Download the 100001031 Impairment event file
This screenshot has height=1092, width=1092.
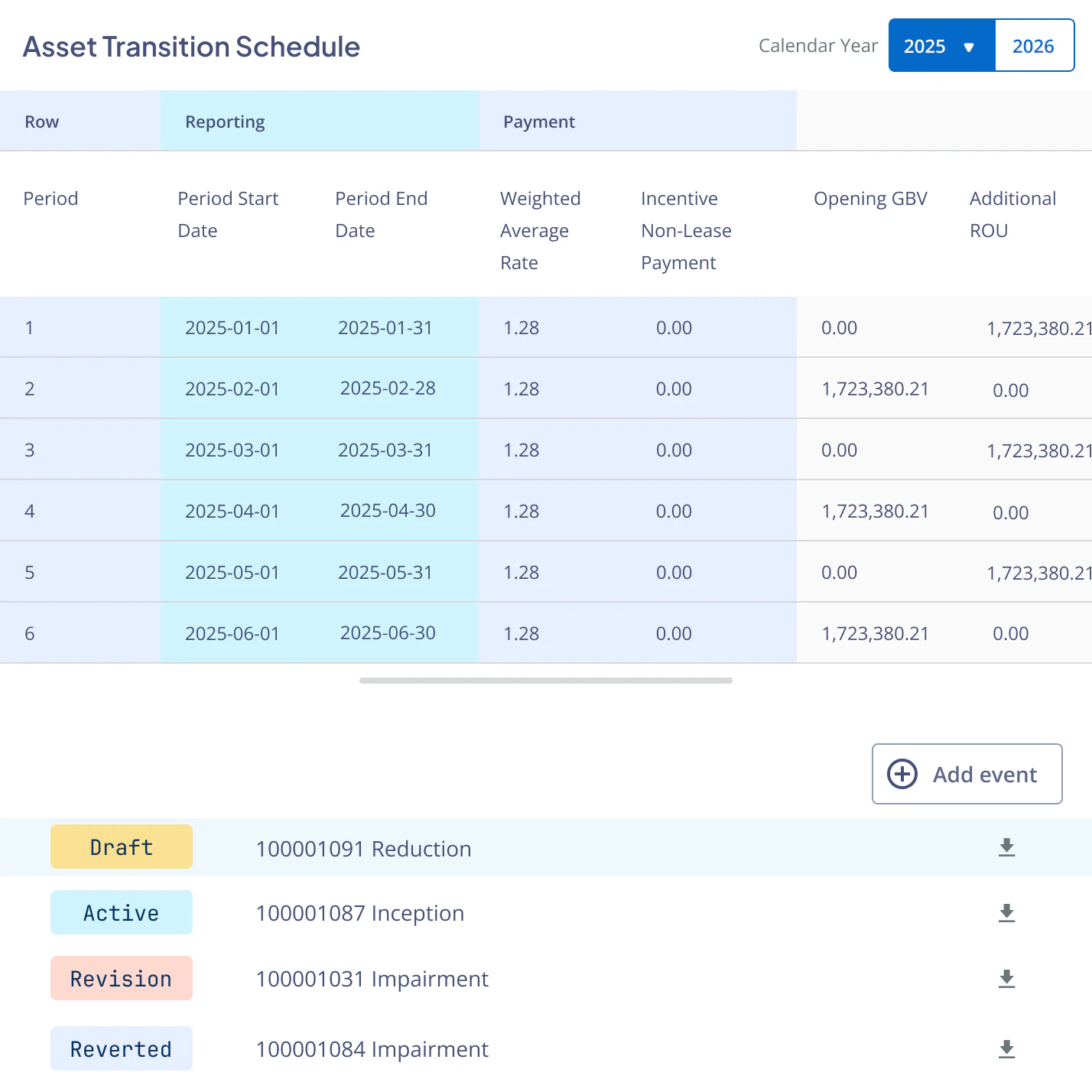pos(1006,978)
